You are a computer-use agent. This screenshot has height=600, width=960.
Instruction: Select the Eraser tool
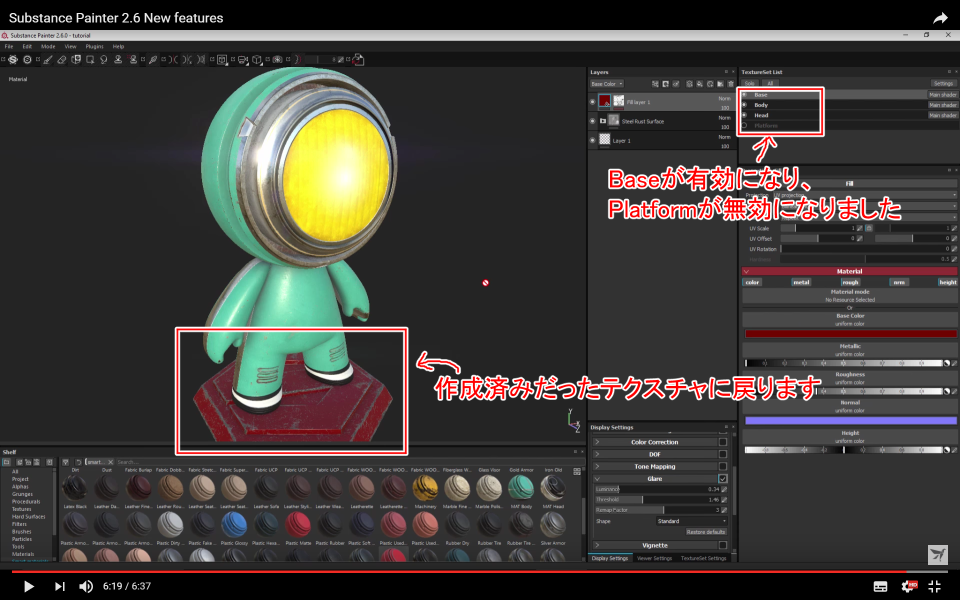(62, 59)
